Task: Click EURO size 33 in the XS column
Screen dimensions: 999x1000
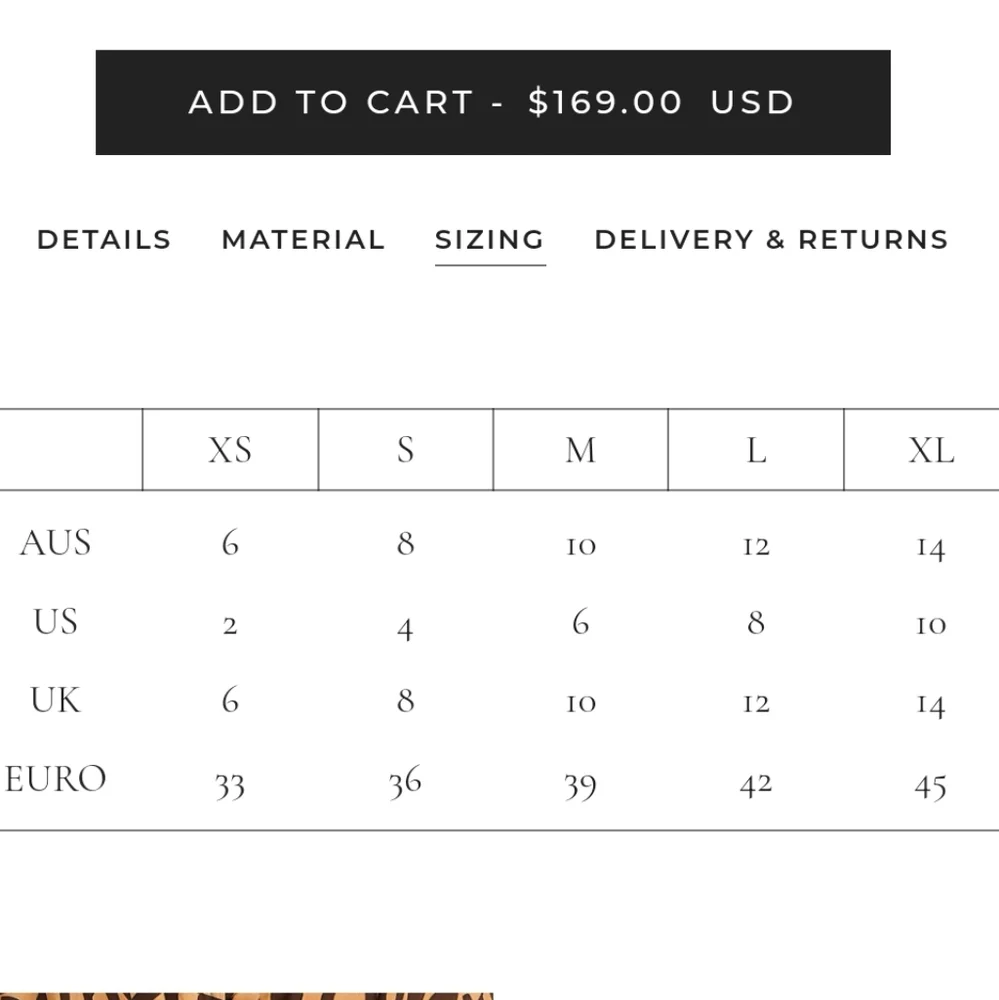Action: tap(230, 786)
